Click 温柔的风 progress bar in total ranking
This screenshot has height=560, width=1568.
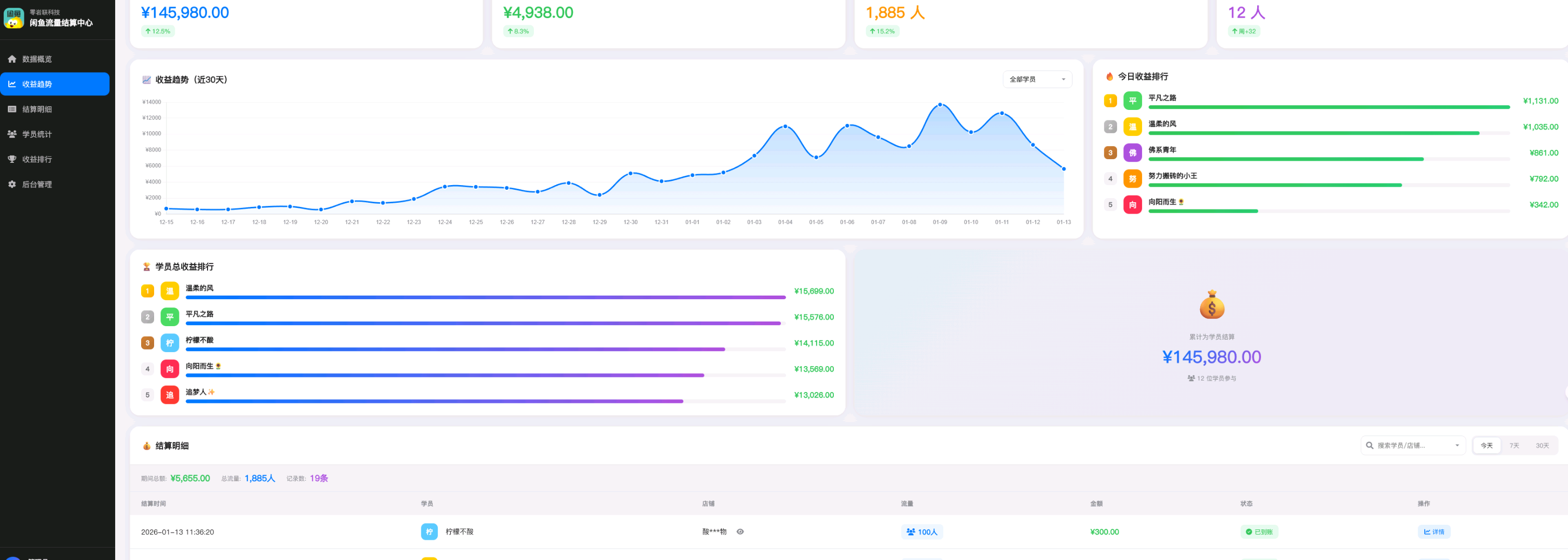point(485,297)
